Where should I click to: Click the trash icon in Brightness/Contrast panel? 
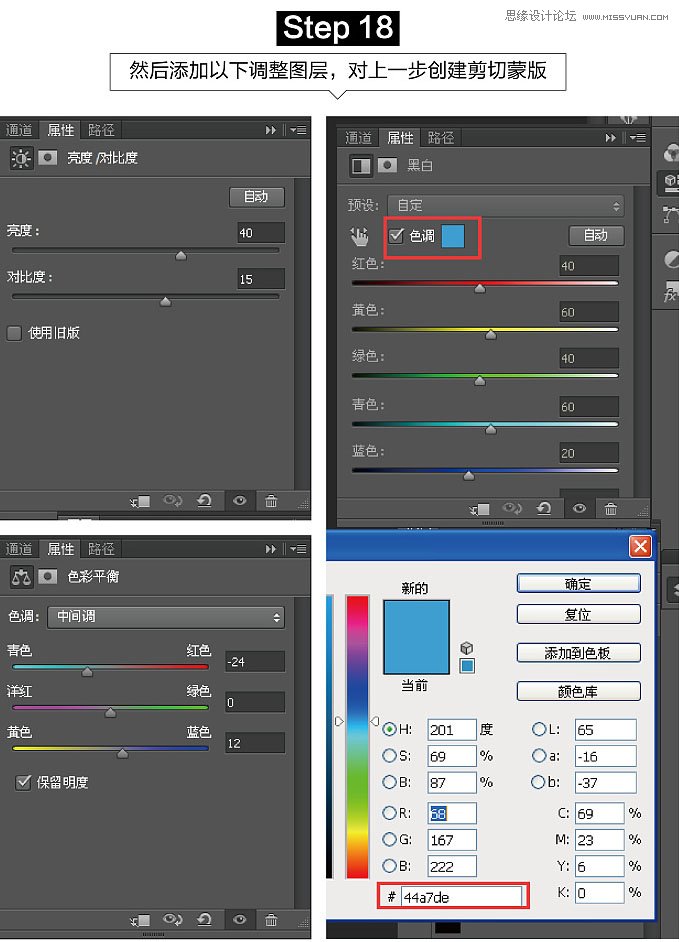(271, 501)
